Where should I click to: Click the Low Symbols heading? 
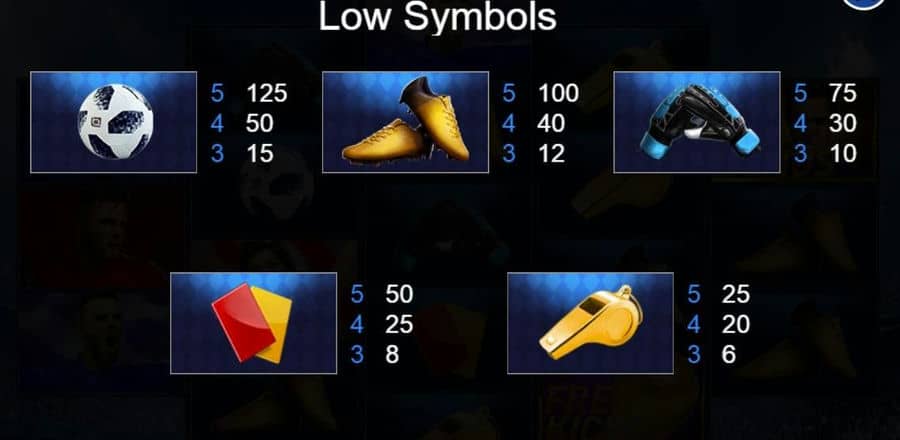point(437,17)
